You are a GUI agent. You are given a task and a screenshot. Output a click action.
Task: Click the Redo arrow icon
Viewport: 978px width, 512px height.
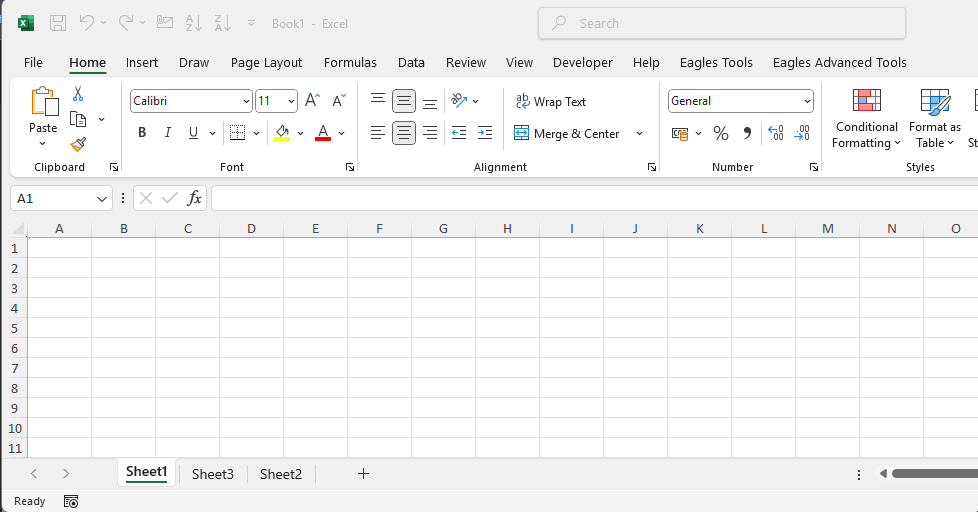click(125, 23)
